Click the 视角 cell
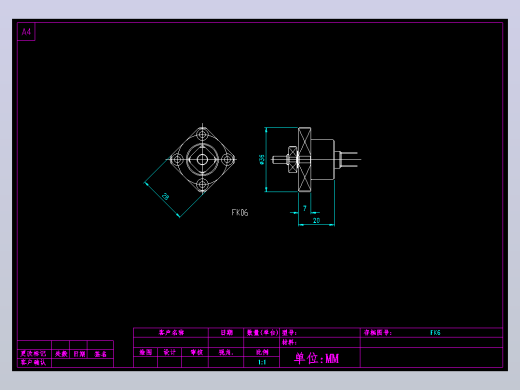The image size is (520, 390). (226, 352)
